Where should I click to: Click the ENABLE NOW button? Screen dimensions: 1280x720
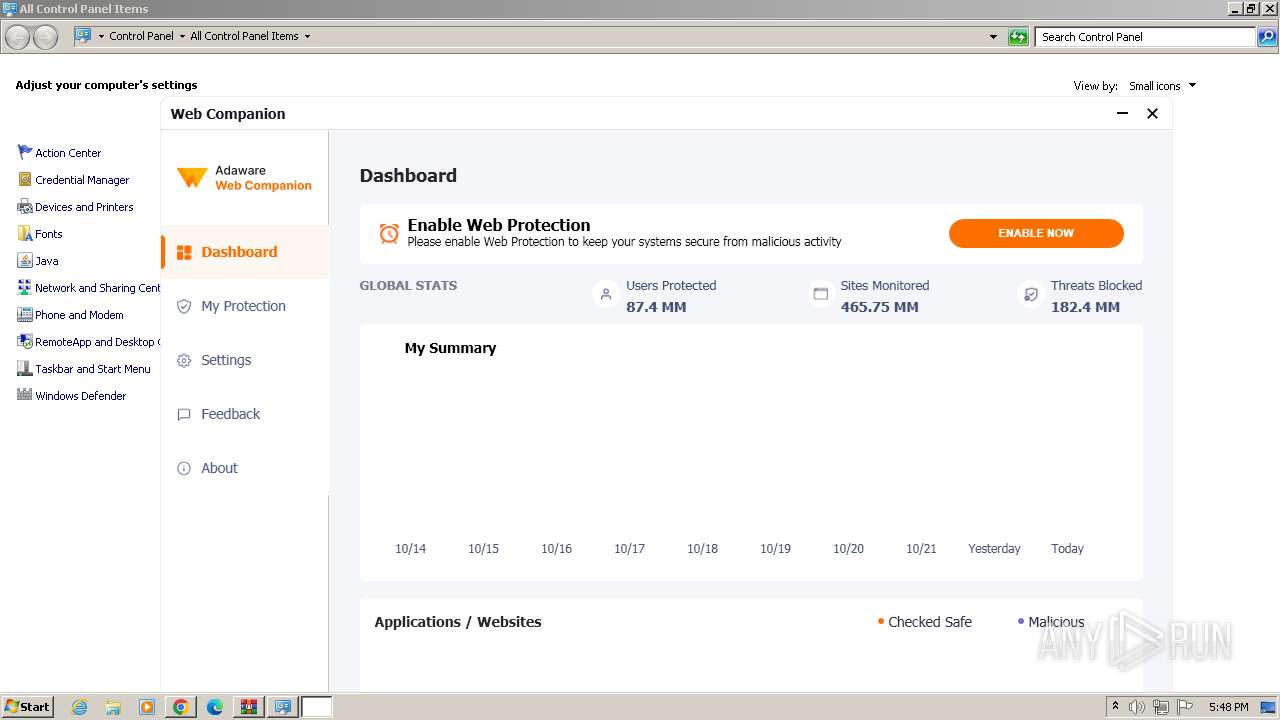point(1036,233)
